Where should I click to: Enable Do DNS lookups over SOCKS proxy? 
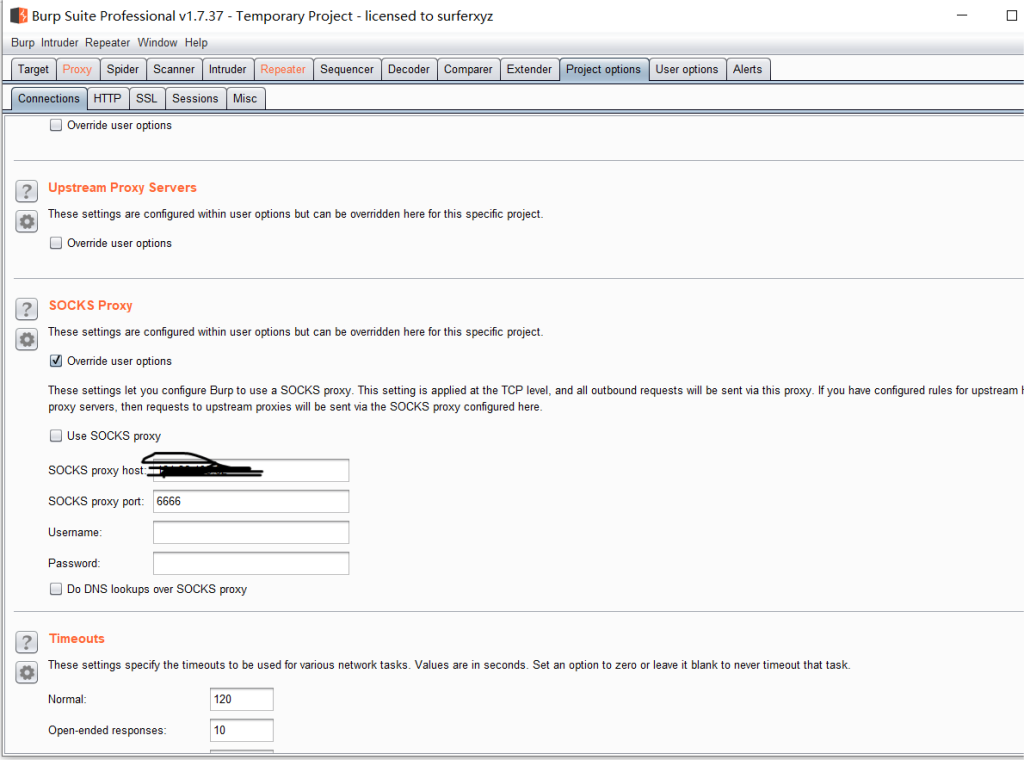[56, 589]
